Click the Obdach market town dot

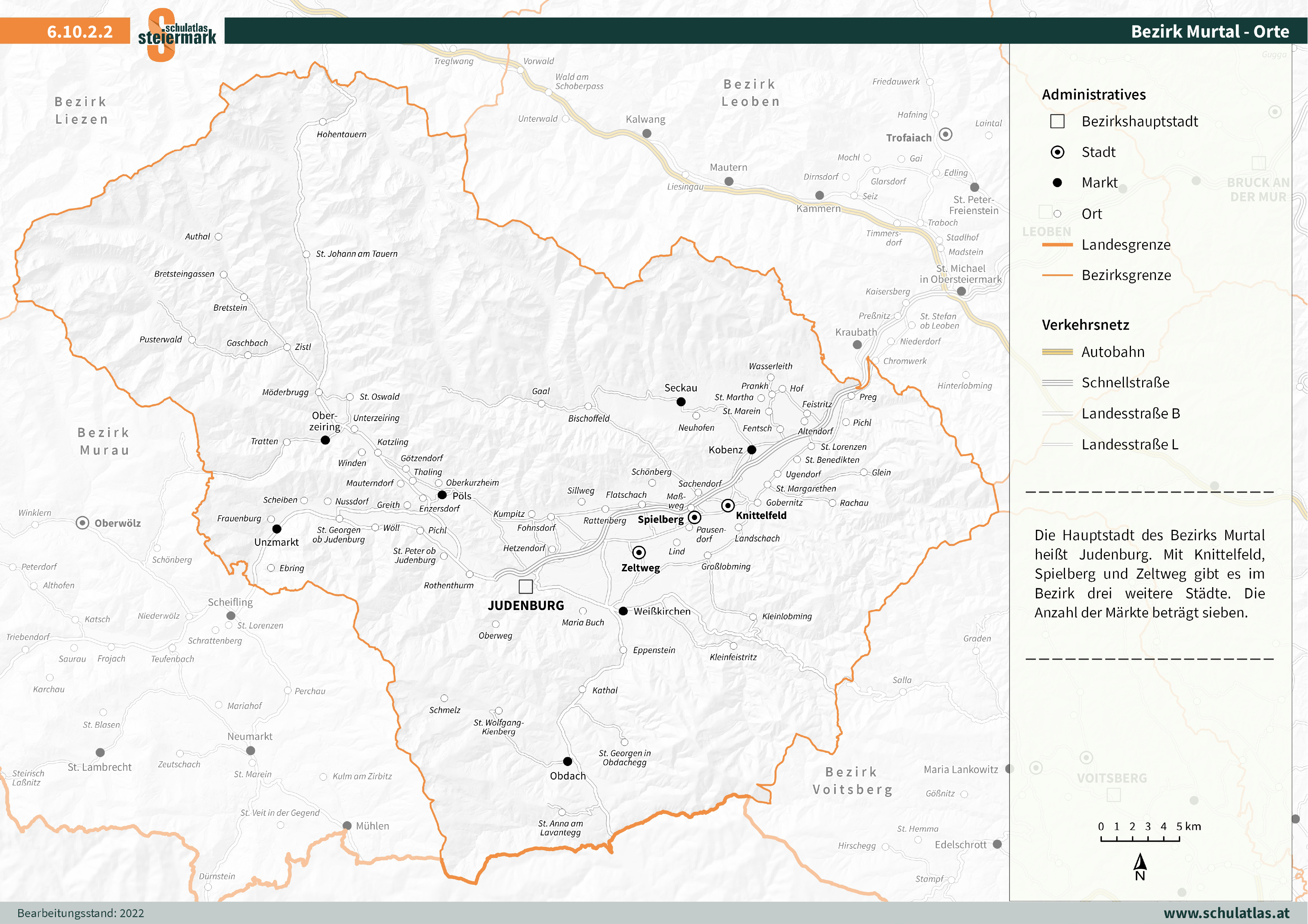[567, 761]
